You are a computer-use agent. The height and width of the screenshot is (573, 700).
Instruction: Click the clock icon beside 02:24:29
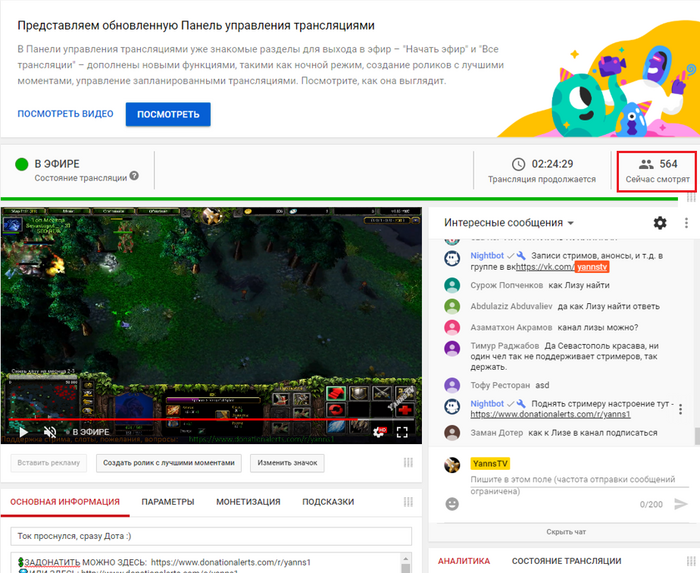[x=518, y=164]
